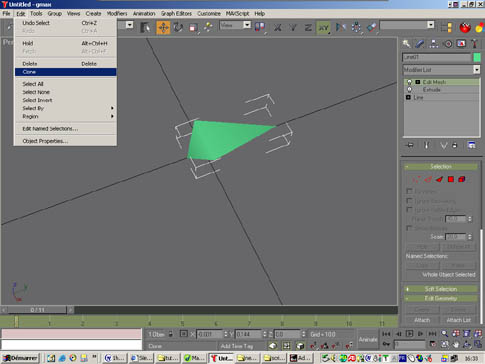Viewport: 485px width, 364px height.
Task: Open the Modifiers menu
Action: click(117, 14)
